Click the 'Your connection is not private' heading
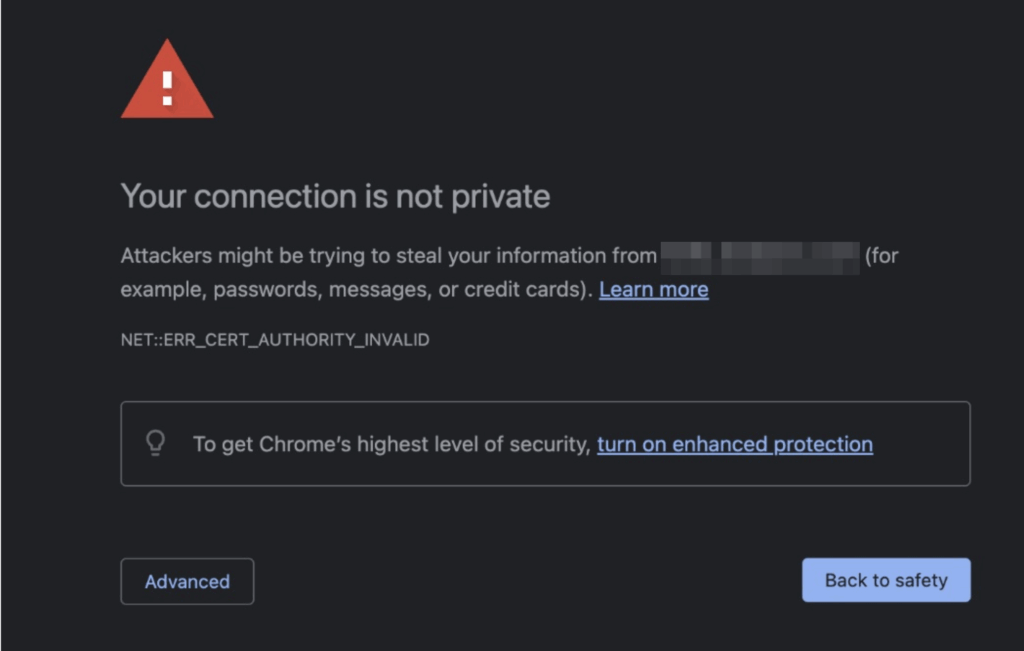 coord(335,196)
